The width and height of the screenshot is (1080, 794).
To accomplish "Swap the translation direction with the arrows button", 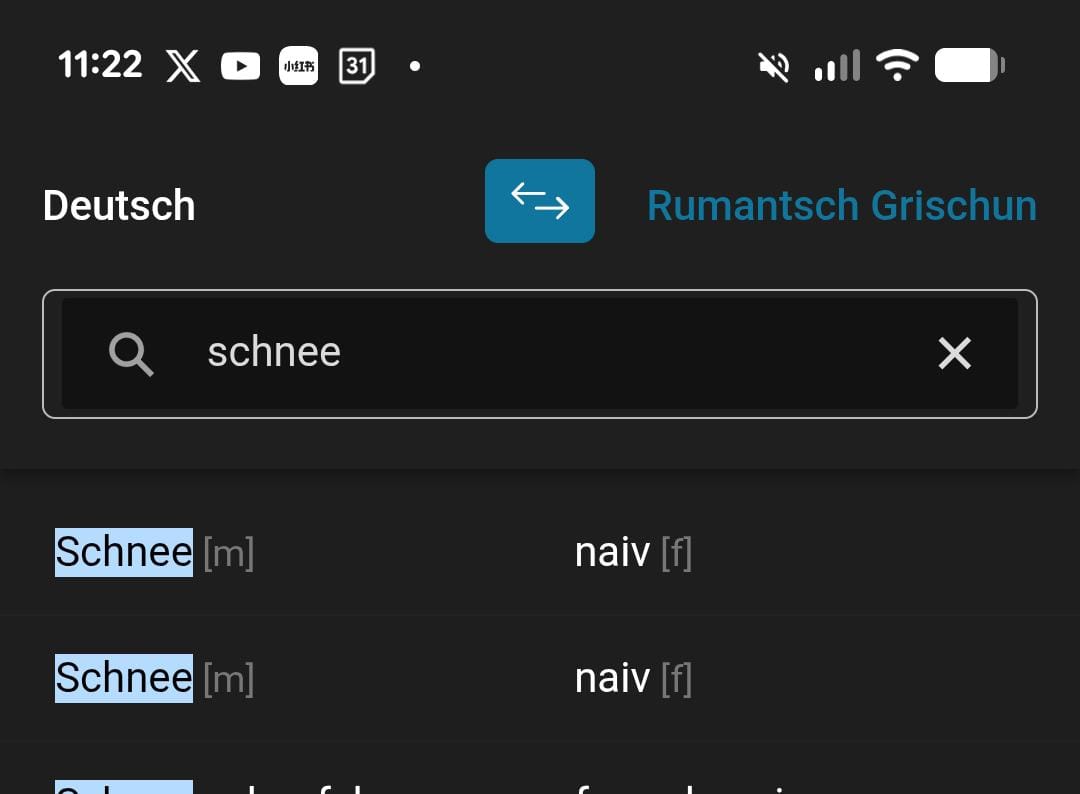I will [540, 201].
